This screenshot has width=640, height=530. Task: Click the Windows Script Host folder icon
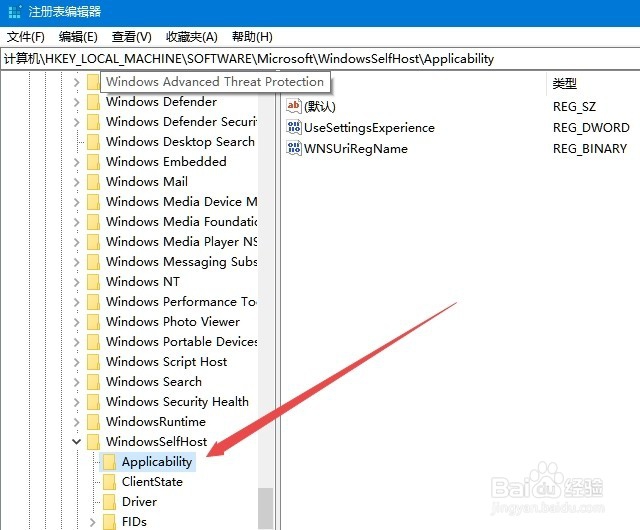(x=93, y=362)
